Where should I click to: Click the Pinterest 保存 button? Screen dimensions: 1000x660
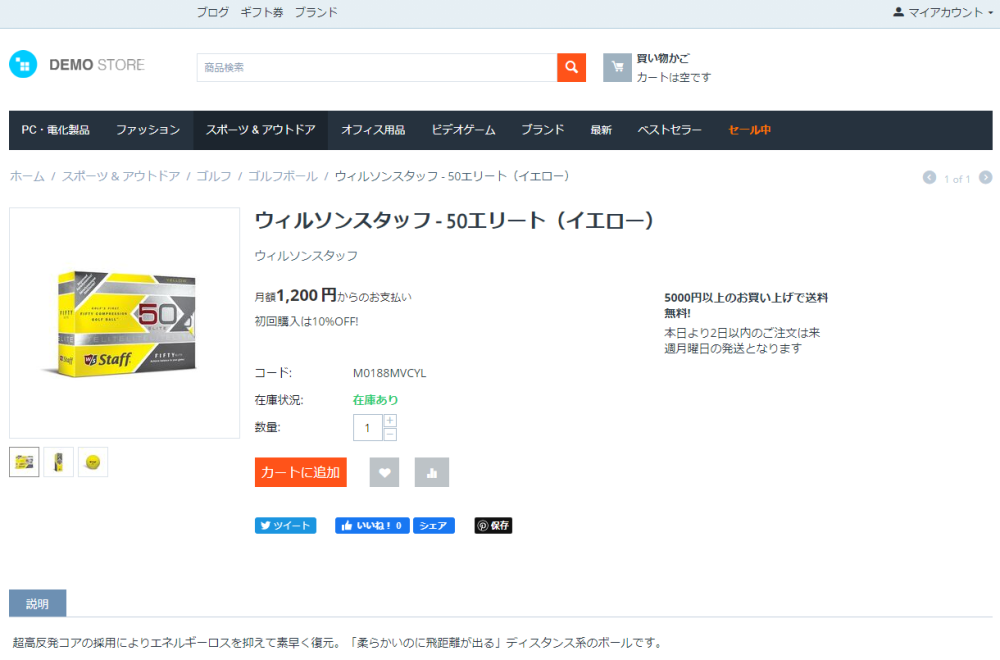493,525
